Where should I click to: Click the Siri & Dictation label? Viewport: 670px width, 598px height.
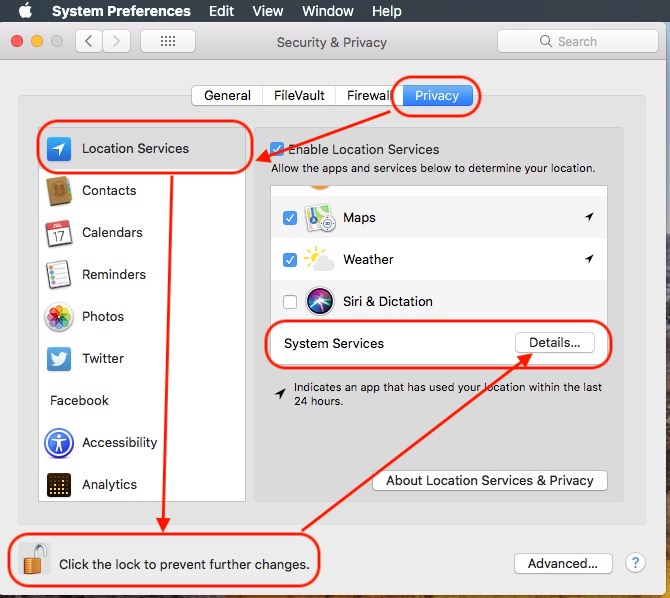[388, 302]
